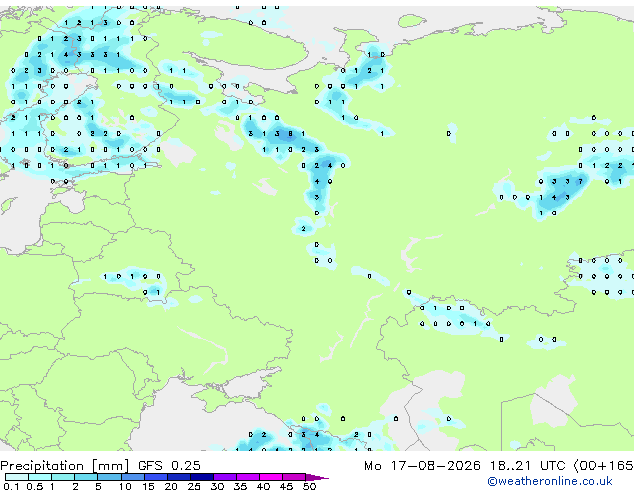Click the '(00+165' forecast run text
The height and width of the screenshot is (490, 634).
point(604,466)
